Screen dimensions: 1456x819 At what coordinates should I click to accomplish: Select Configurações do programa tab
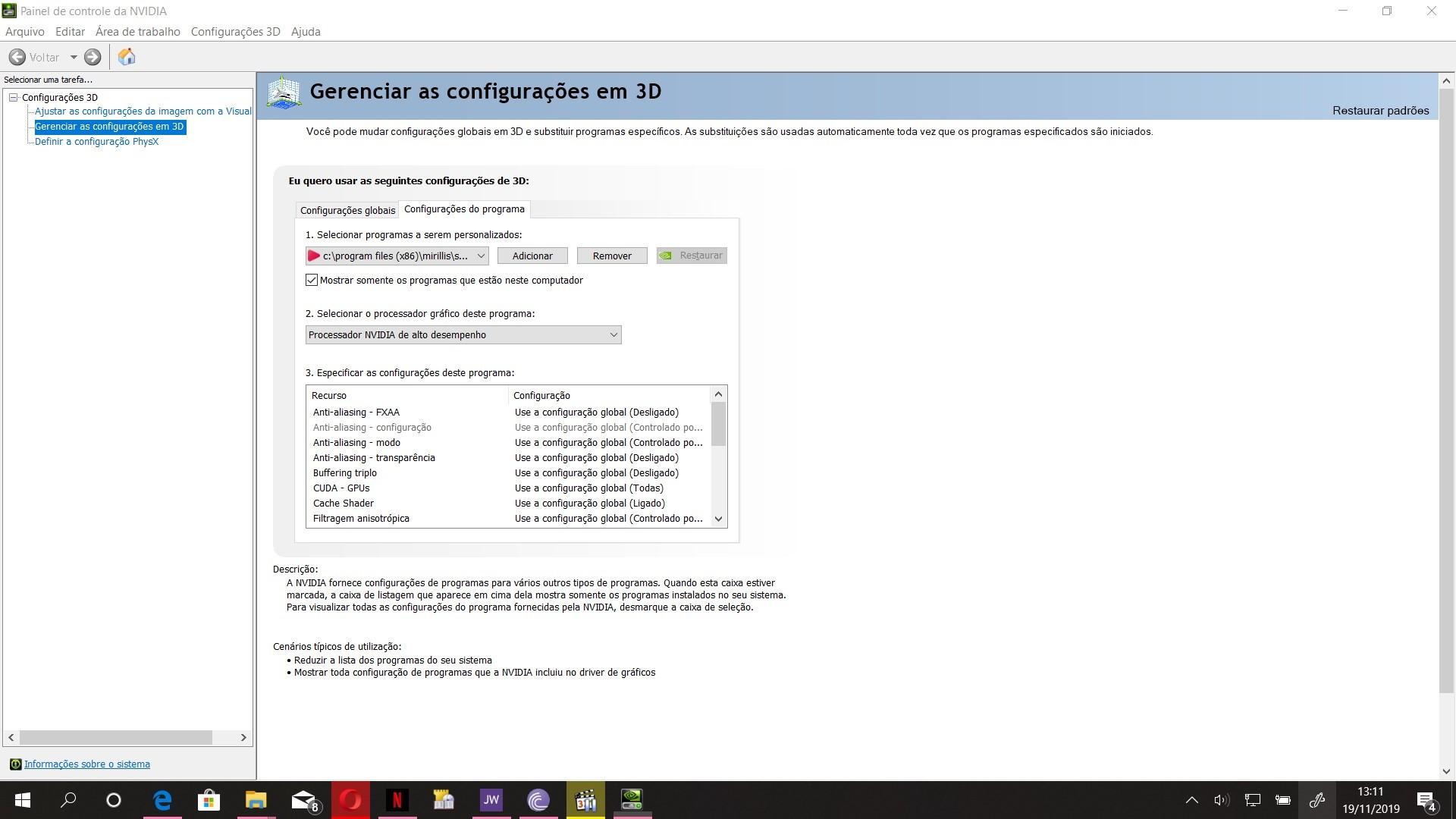(x=464, y=209)
